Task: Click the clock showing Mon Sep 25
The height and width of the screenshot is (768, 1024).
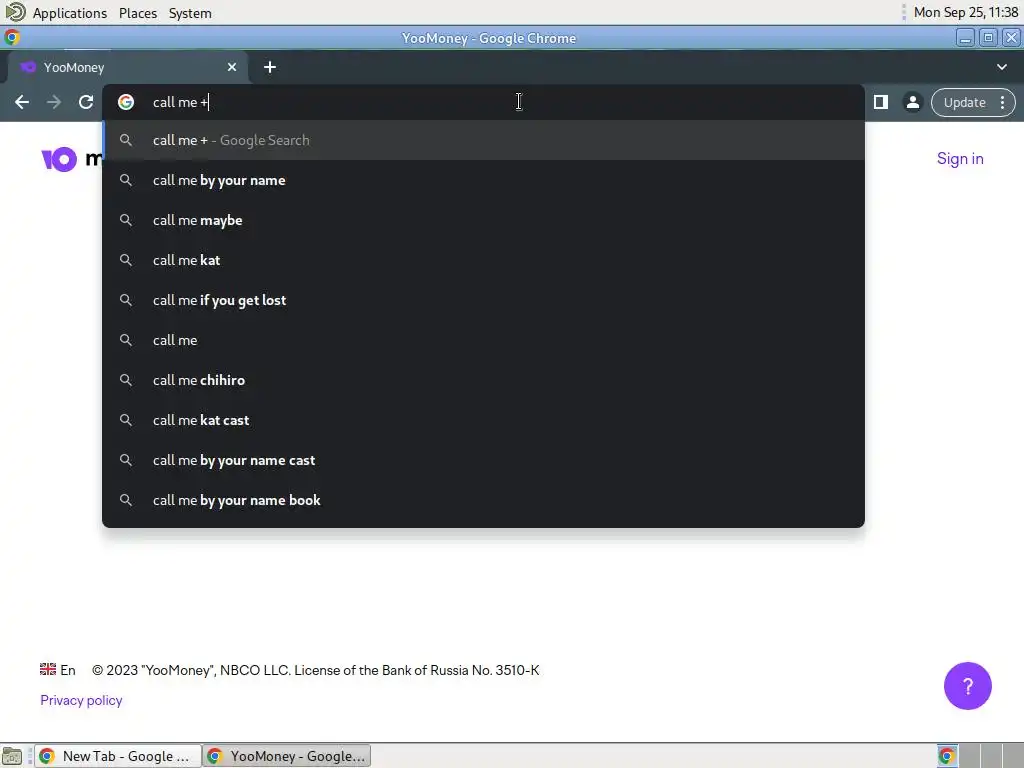Action: point(966,12)
